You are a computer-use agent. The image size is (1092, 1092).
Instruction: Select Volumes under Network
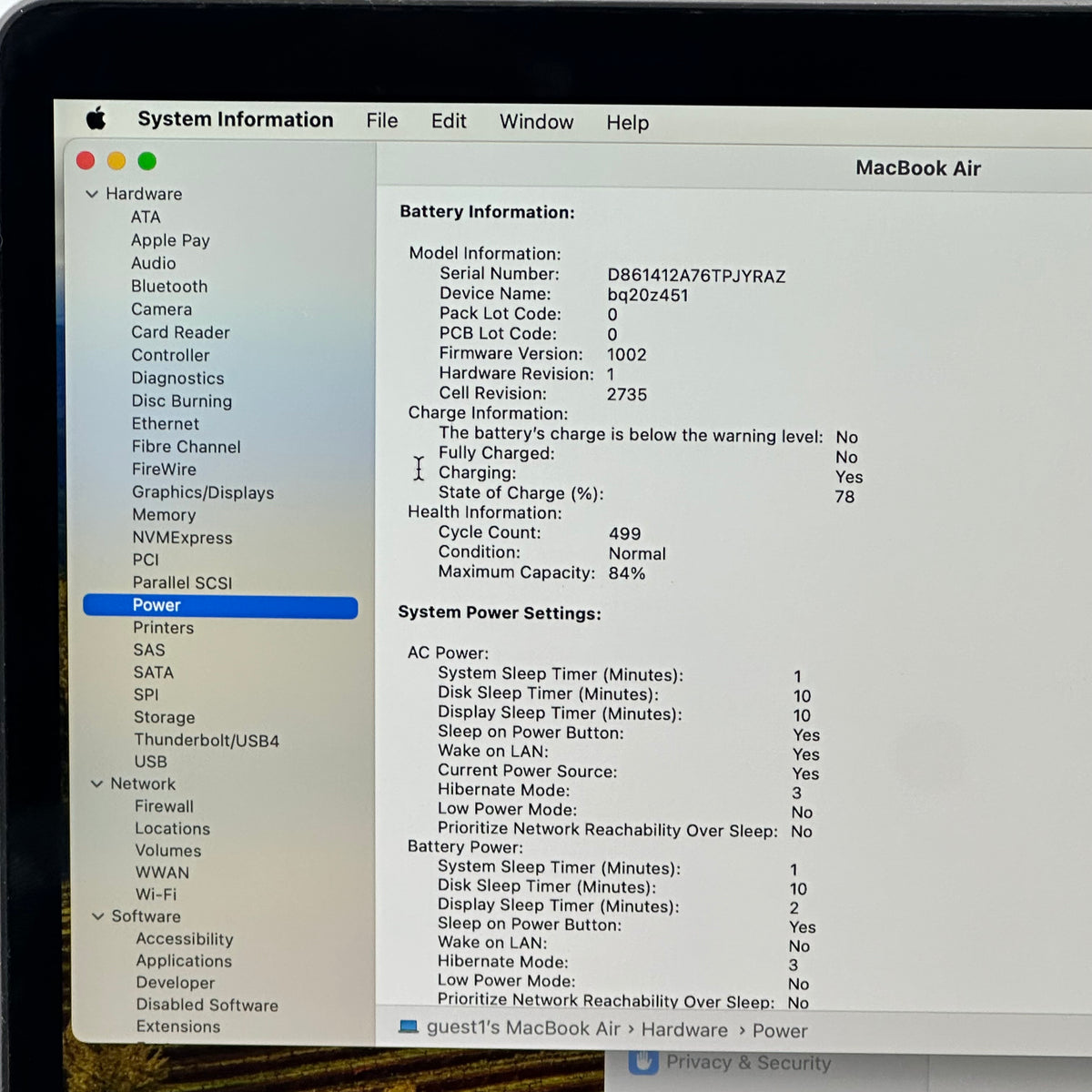[168, 850]
